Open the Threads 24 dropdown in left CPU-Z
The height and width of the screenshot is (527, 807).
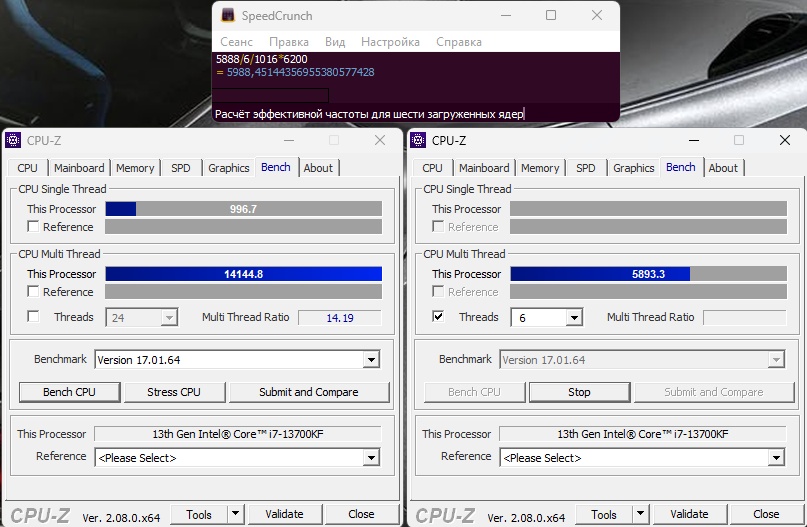168,318
